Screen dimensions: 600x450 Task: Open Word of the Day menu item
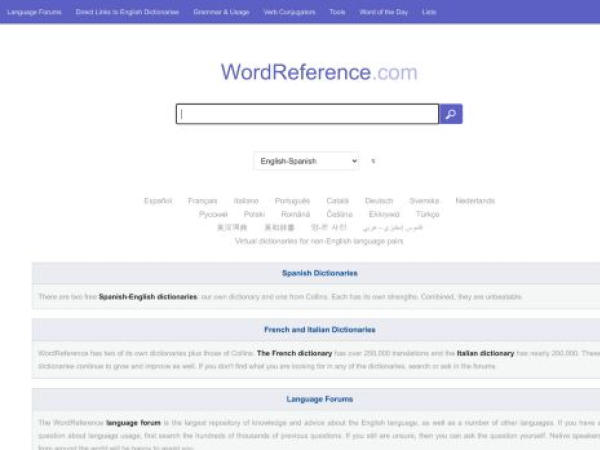(383, 12)
